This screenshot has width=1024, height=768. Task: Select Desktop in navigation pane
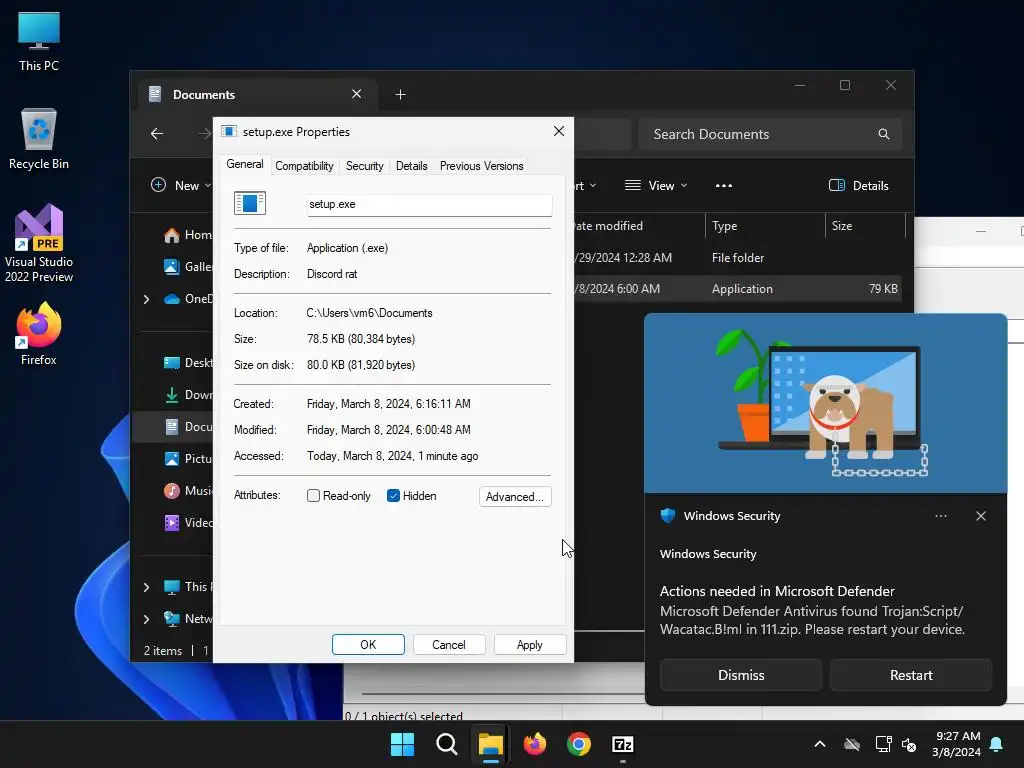(x=187, y=362)
